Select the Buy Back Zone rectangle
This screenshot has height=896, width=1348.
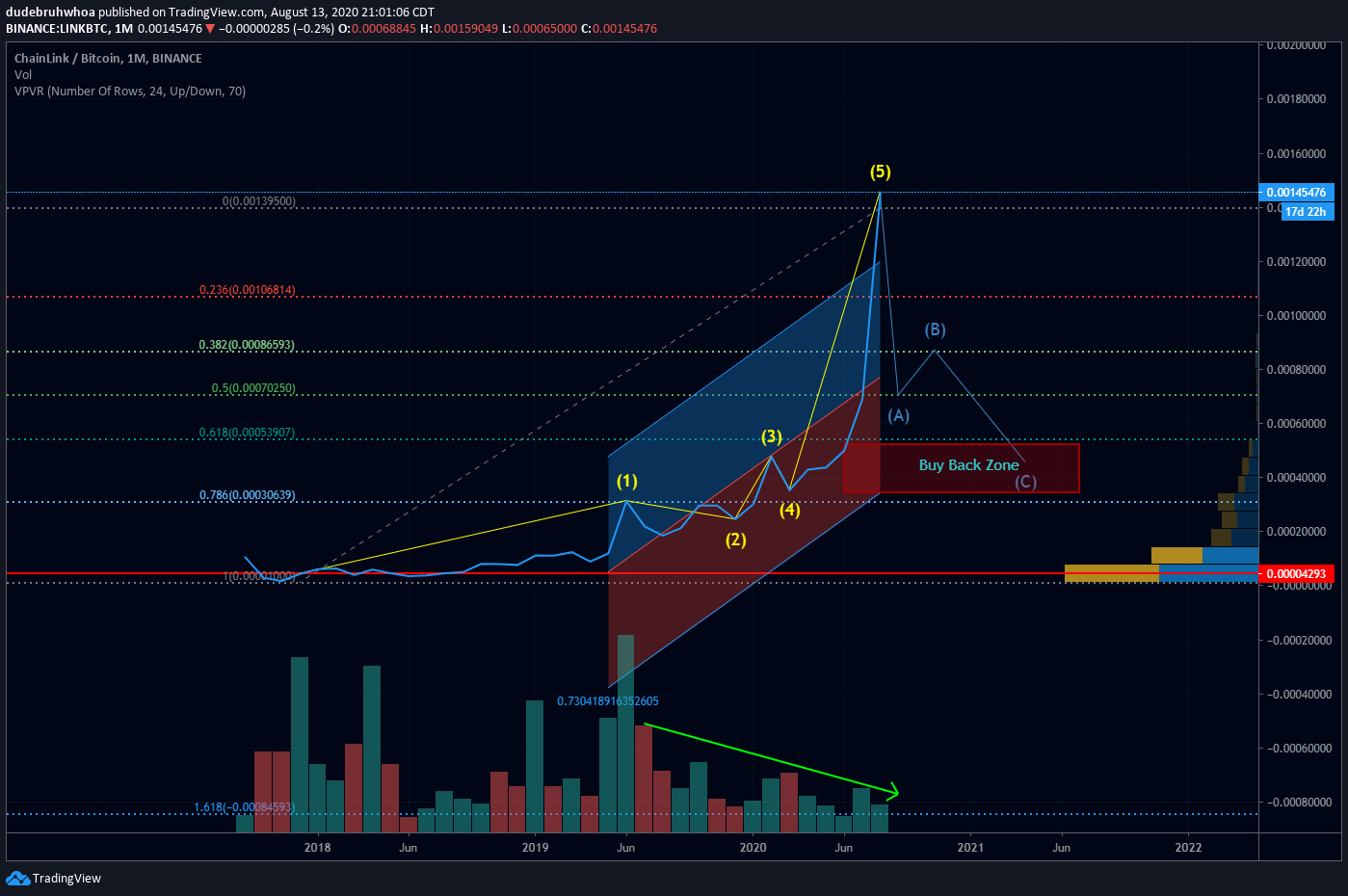(x=962, y=468)
